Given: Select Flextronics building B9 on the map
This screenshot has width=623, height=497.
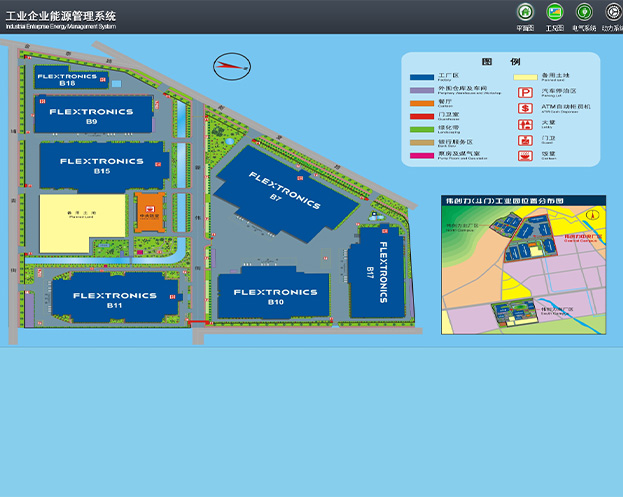Looking at the screenshot, I should click(x=90, y=115).
